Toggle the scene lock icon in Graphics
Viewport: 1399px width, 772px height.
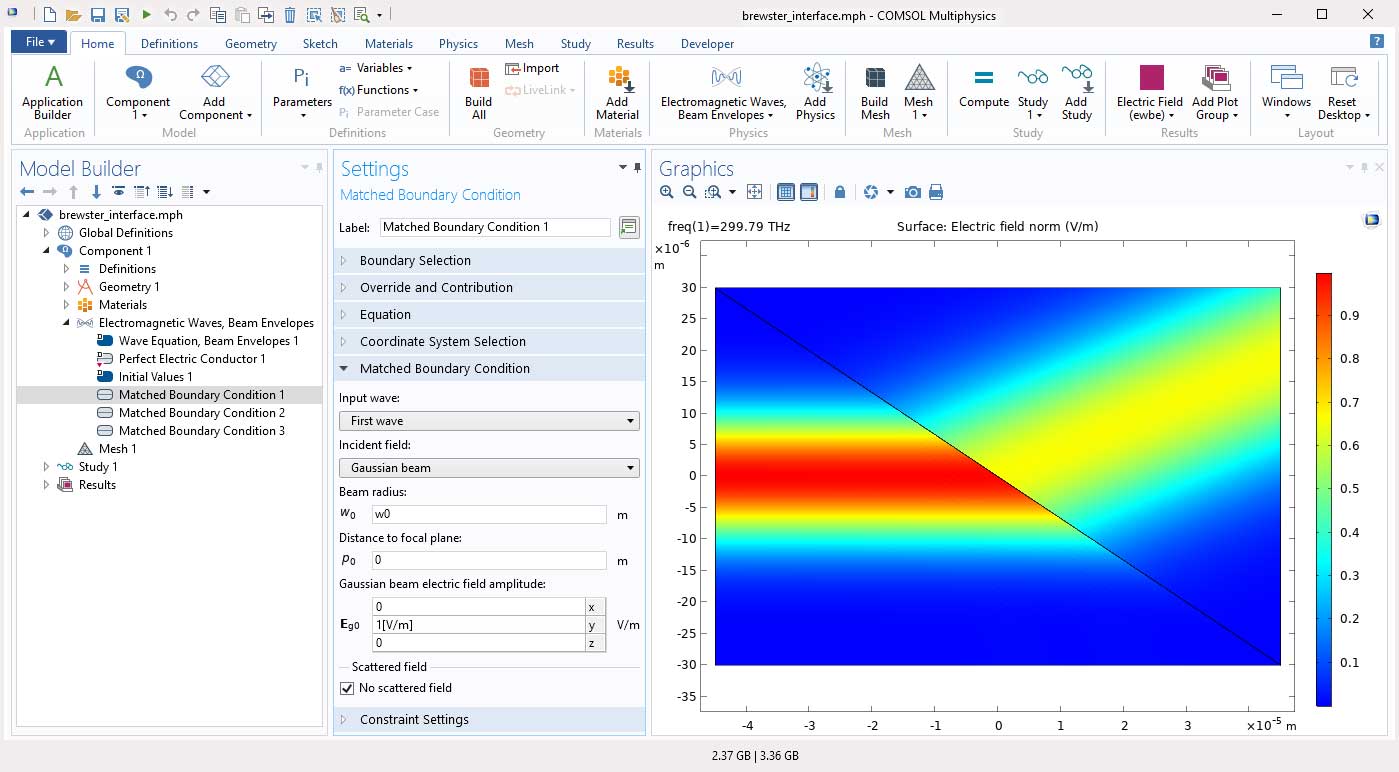(840, 192)
